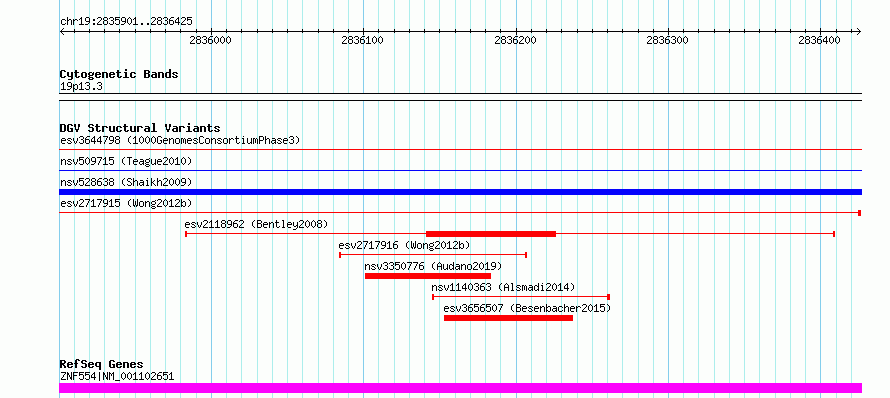This screenshot has height=398, width=890.
Task: Click the red end marker of esv2717915
Action: click(x=860, y=213)
